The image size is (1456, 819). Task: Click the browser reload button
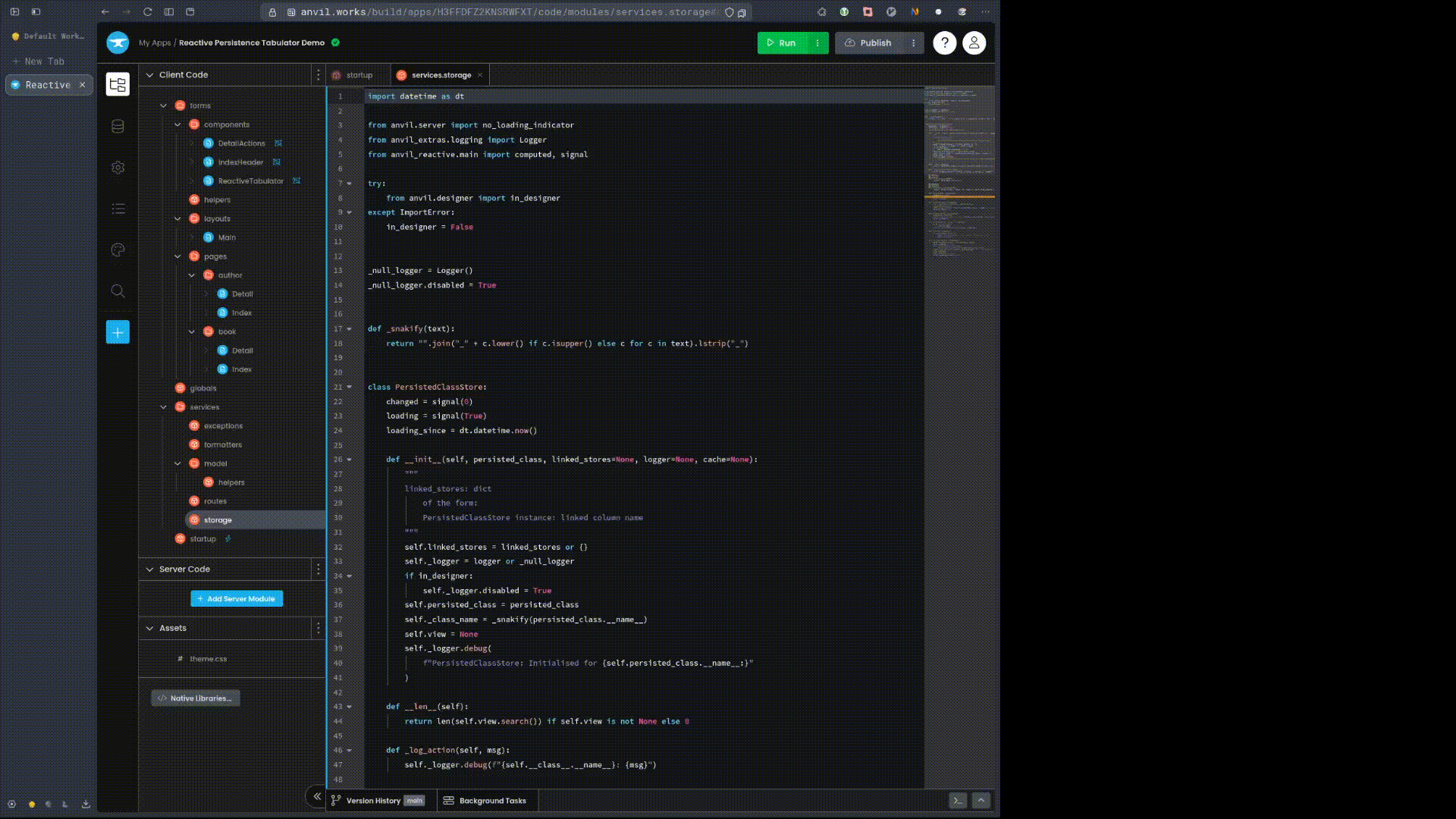(x=148, y=11)
